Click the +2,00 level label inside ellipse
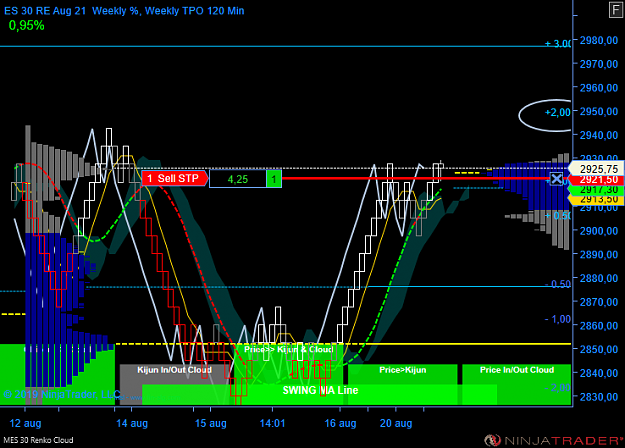This screenshot has height=448, width=625. (558, 112)
